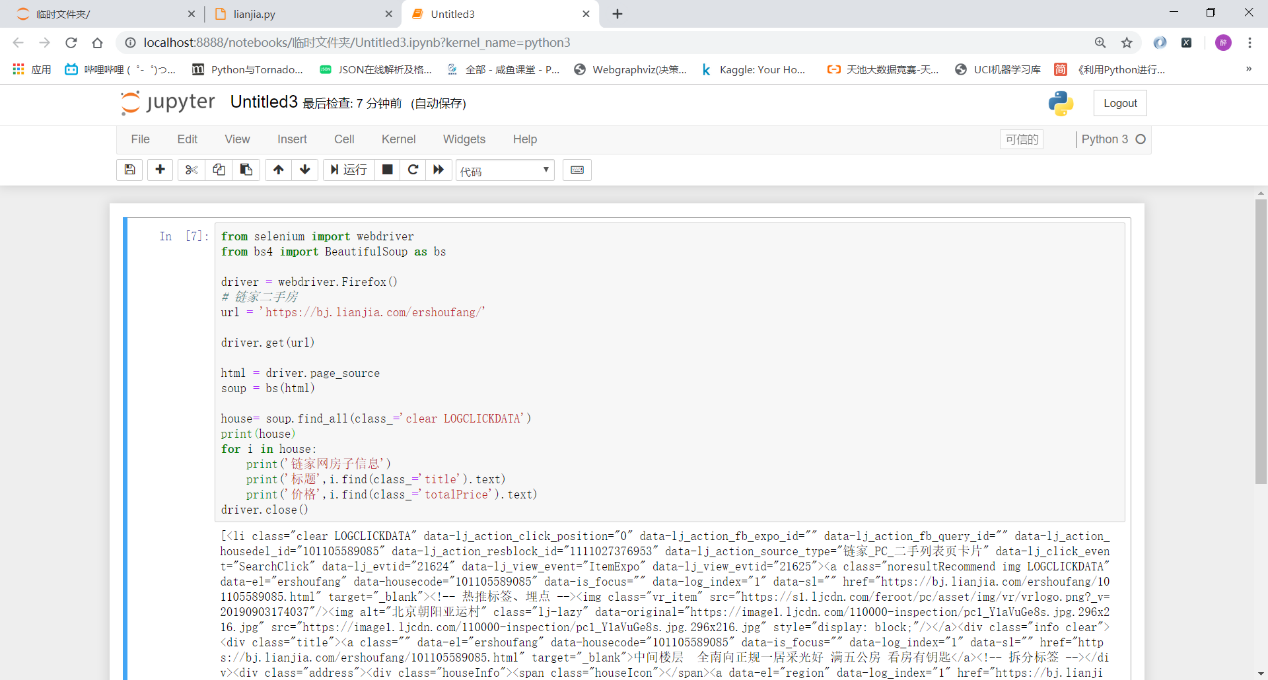The height and width of the screenshot is (680, 1268).
Task: Click the Logout button
Action: click(1120, 103)
